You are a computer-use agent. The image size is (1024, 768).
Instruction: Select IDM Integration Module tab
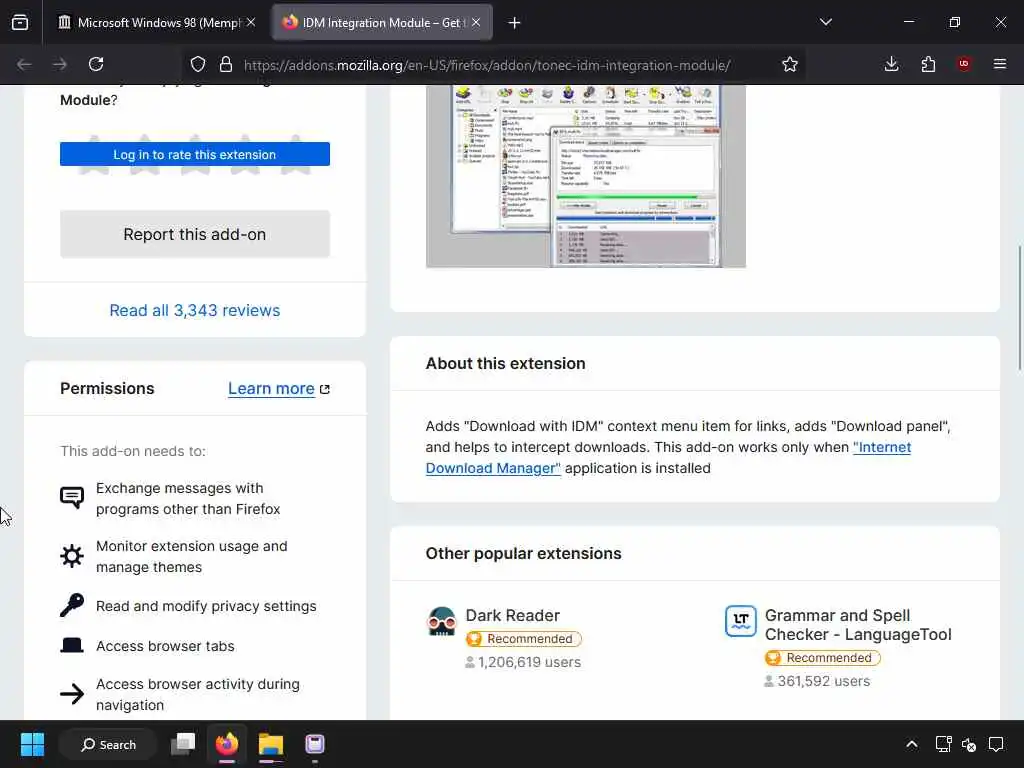pyautogui.click(x=383, y=23)
